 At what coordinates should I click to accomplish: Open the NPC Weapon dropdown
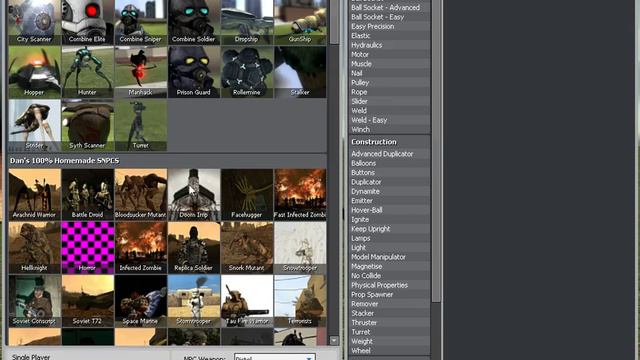pos(275,357)
